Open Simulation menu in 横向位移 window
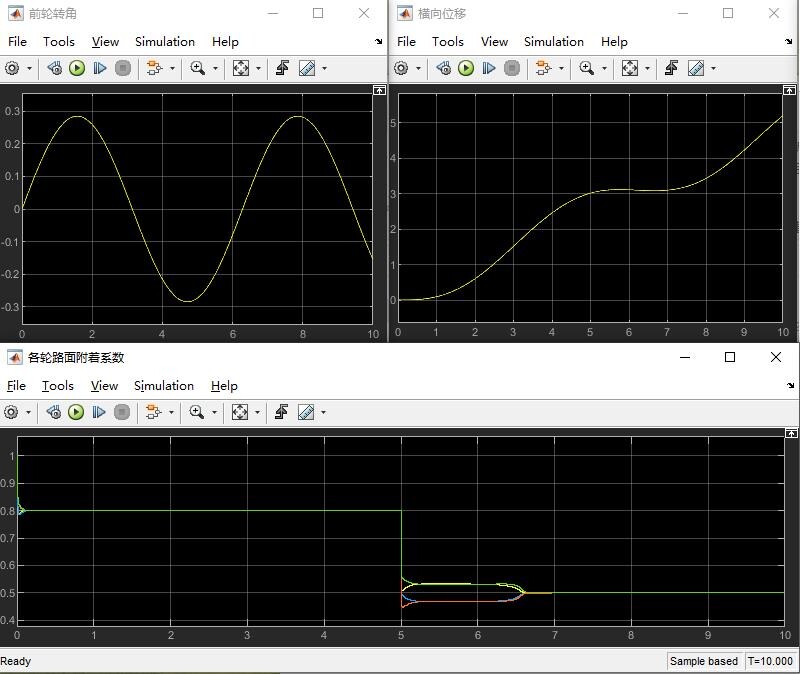Screen dimensions: 800x674 tap(554, 42)
